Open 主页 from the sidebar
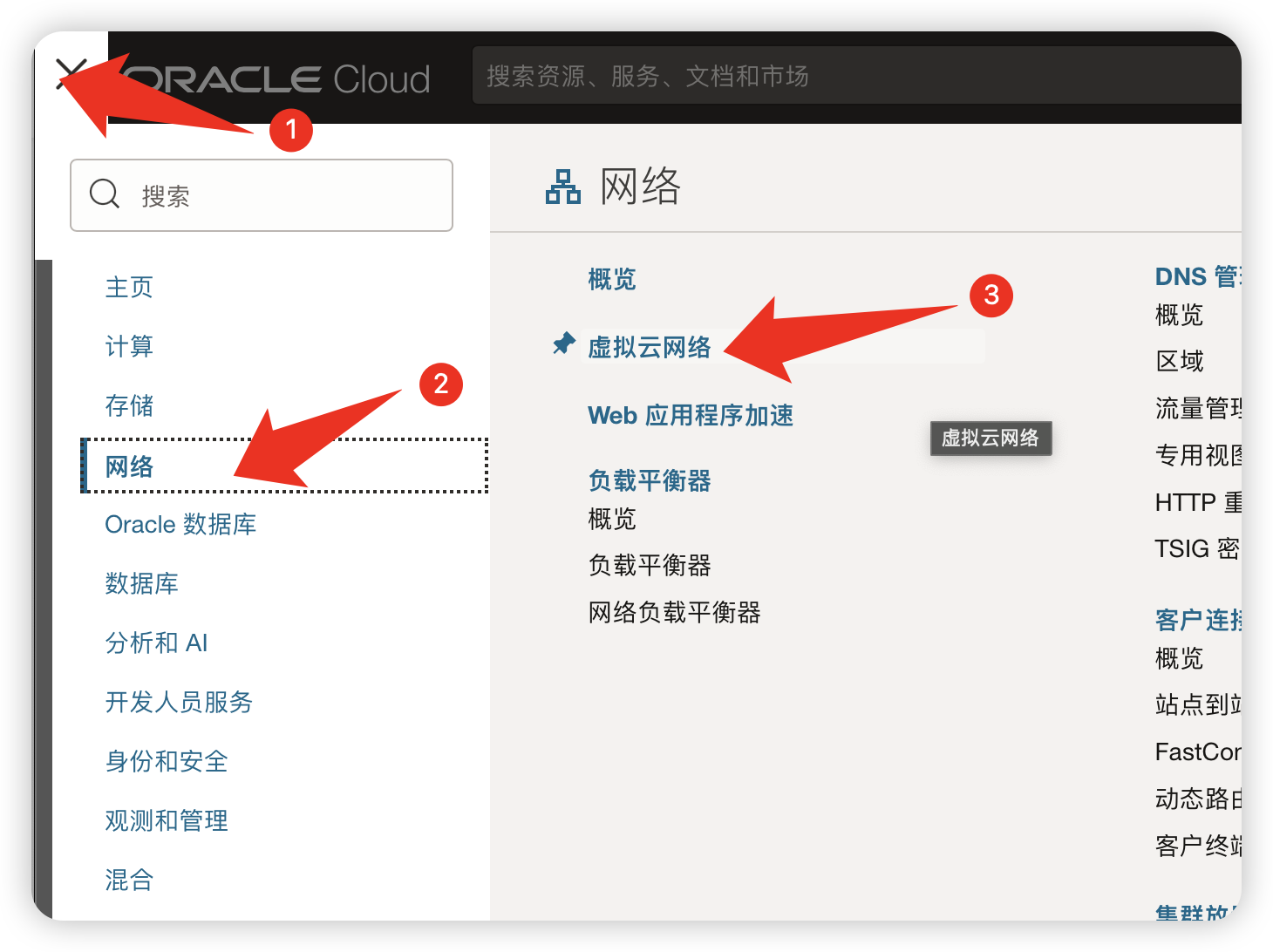The height and width of the screenshot is (952, 1273). [128, 287]
